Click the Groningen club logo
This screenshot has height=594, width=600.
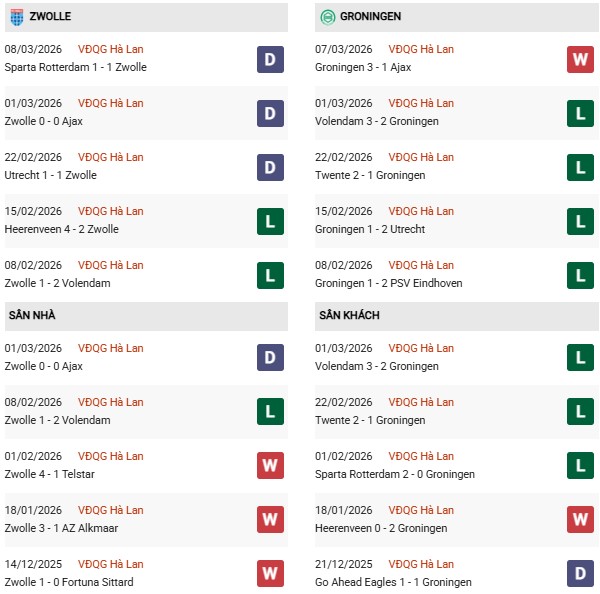pos(328,17)
